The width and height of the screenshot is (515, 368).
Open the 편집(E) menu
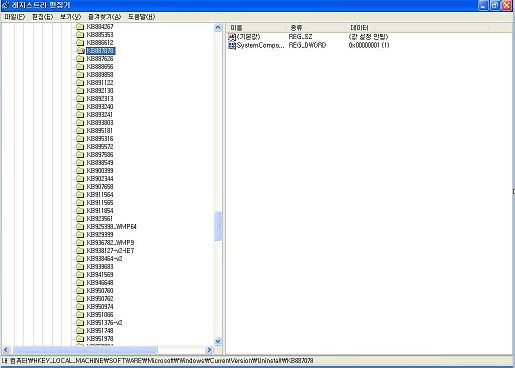[x=42, y=17]
